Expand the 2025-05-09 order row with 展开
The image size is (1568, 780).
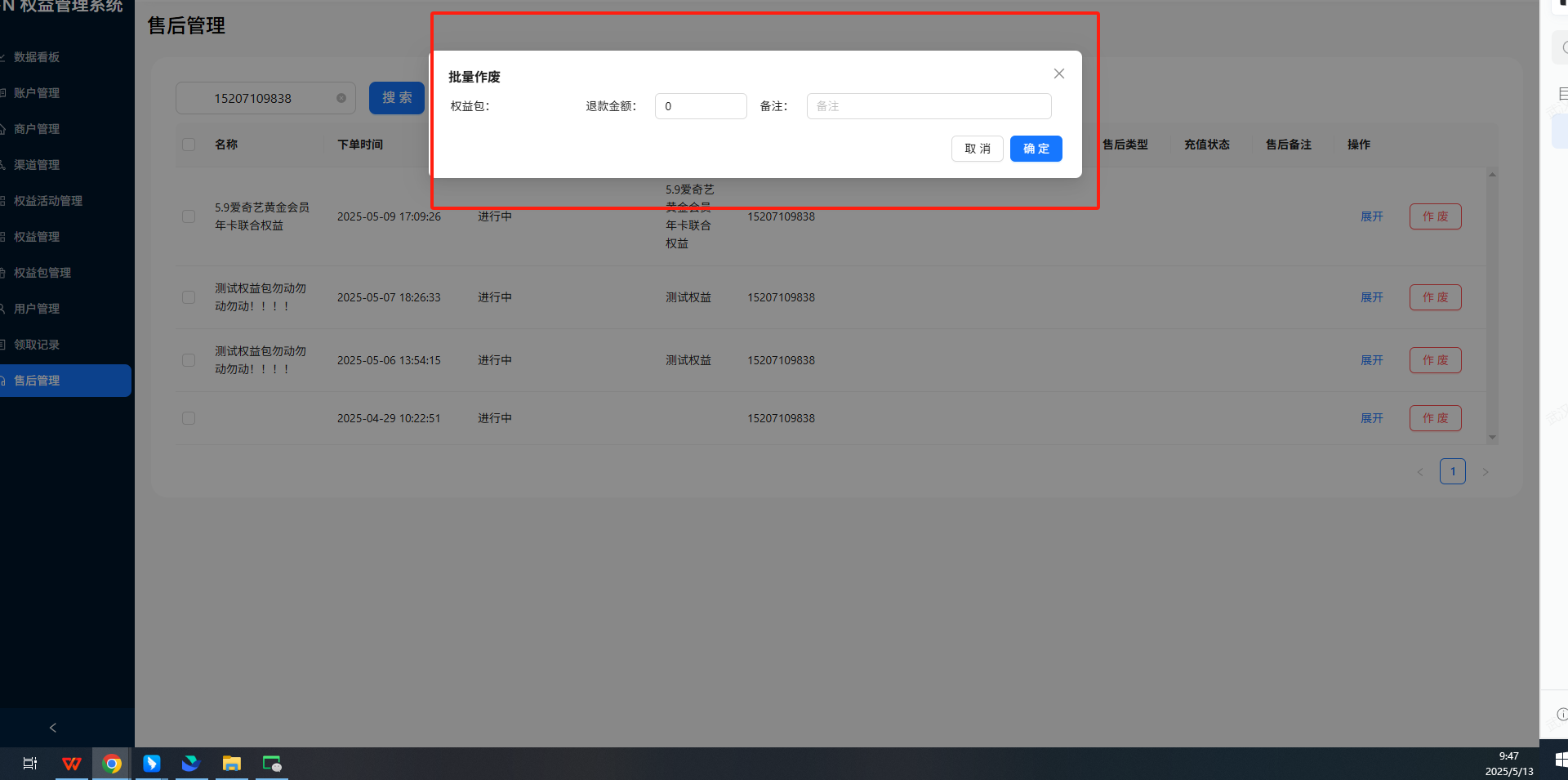1371,216
